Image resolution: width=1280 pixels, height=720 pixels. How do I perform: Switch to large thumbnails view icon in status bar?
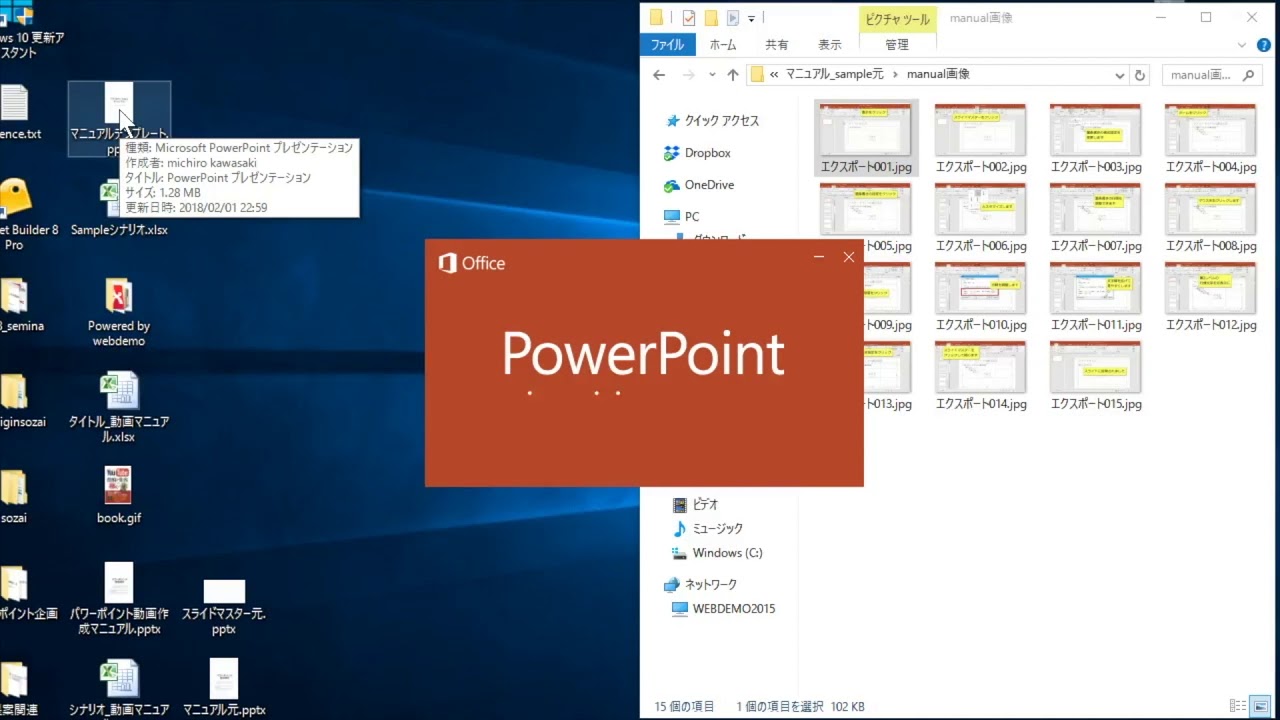click(1262, 706)
